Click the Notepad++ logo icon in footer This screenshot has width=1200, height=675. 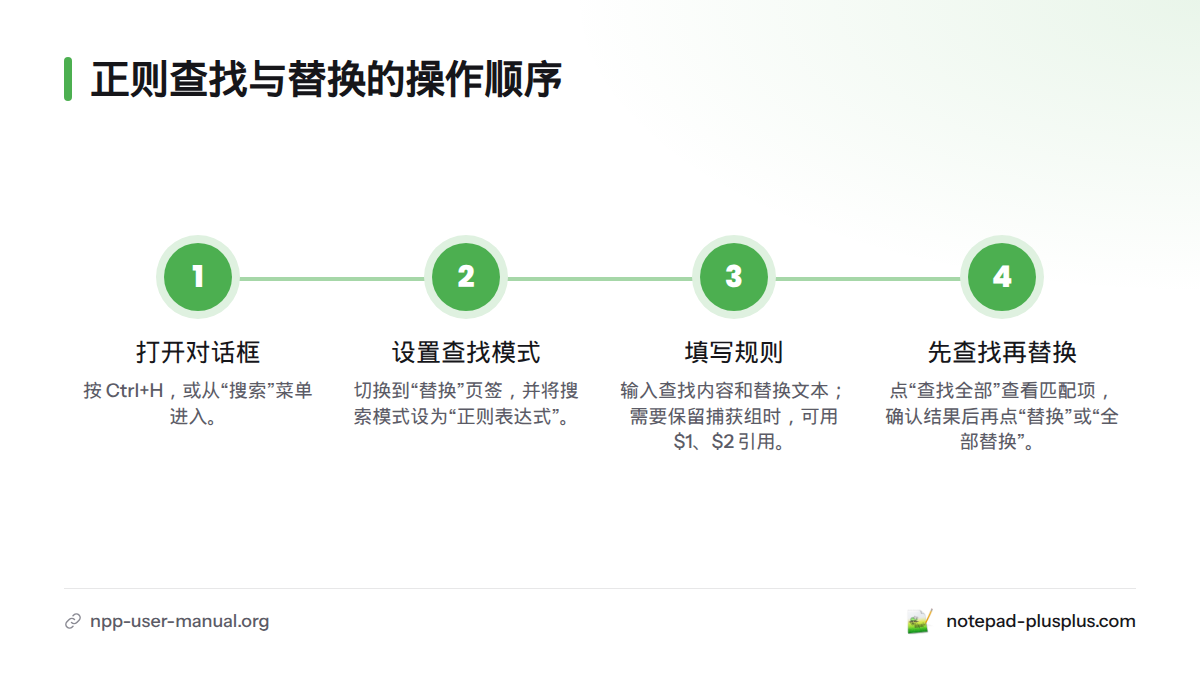pyautogui.click(x=920, y=621)
